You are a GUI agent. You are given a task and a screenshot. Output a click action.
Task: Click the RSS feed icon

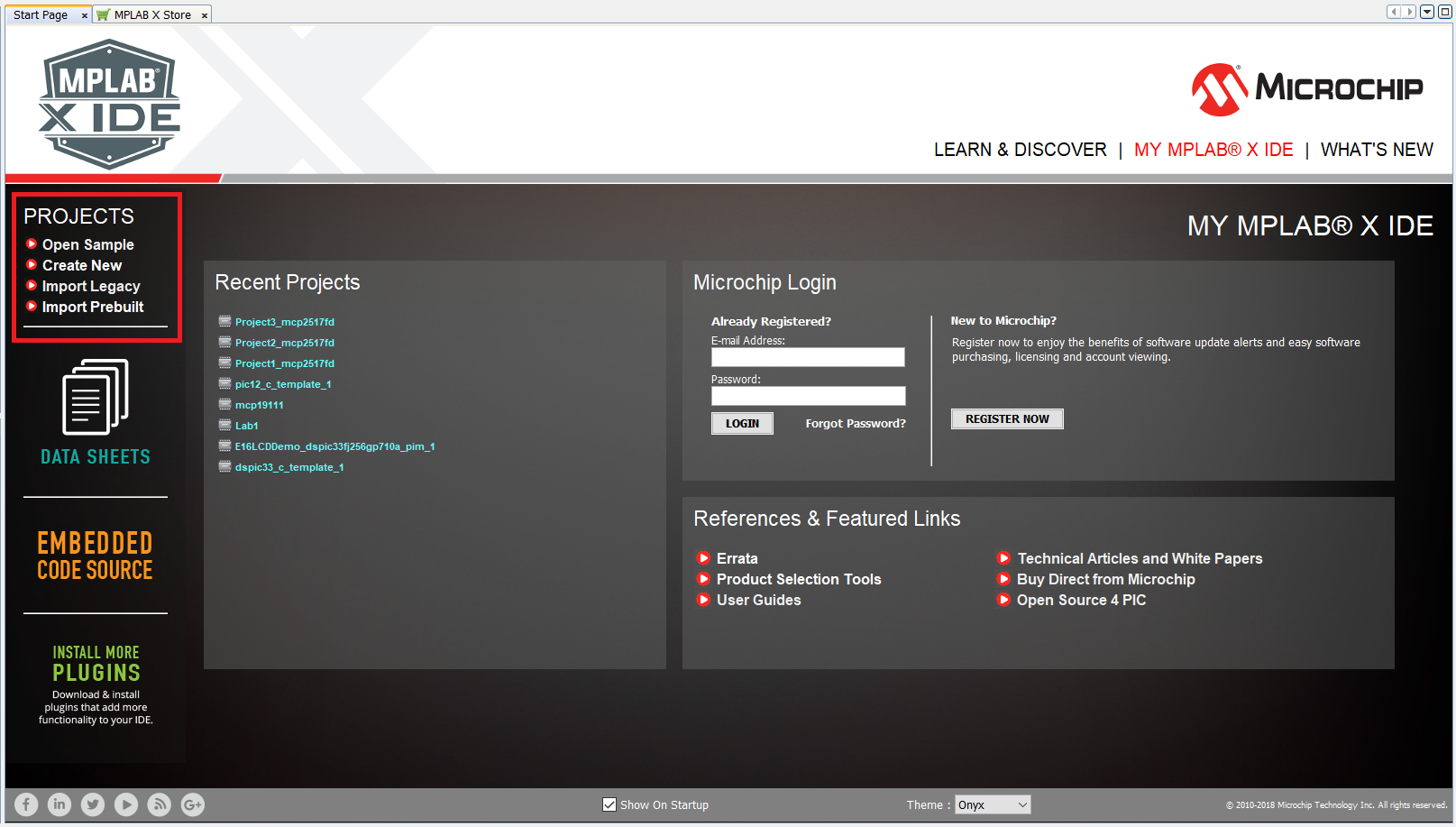click(x=160, y=804)
